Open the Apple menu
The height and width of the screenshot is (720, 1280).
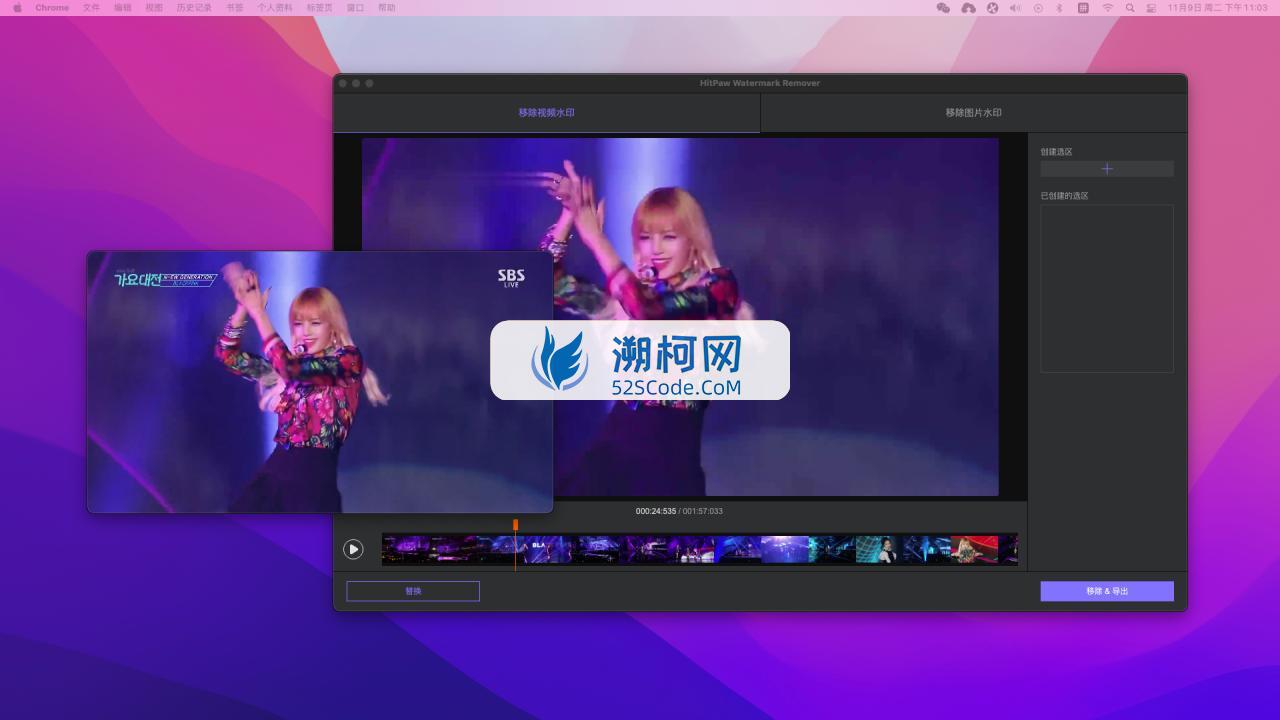(17, 7)
